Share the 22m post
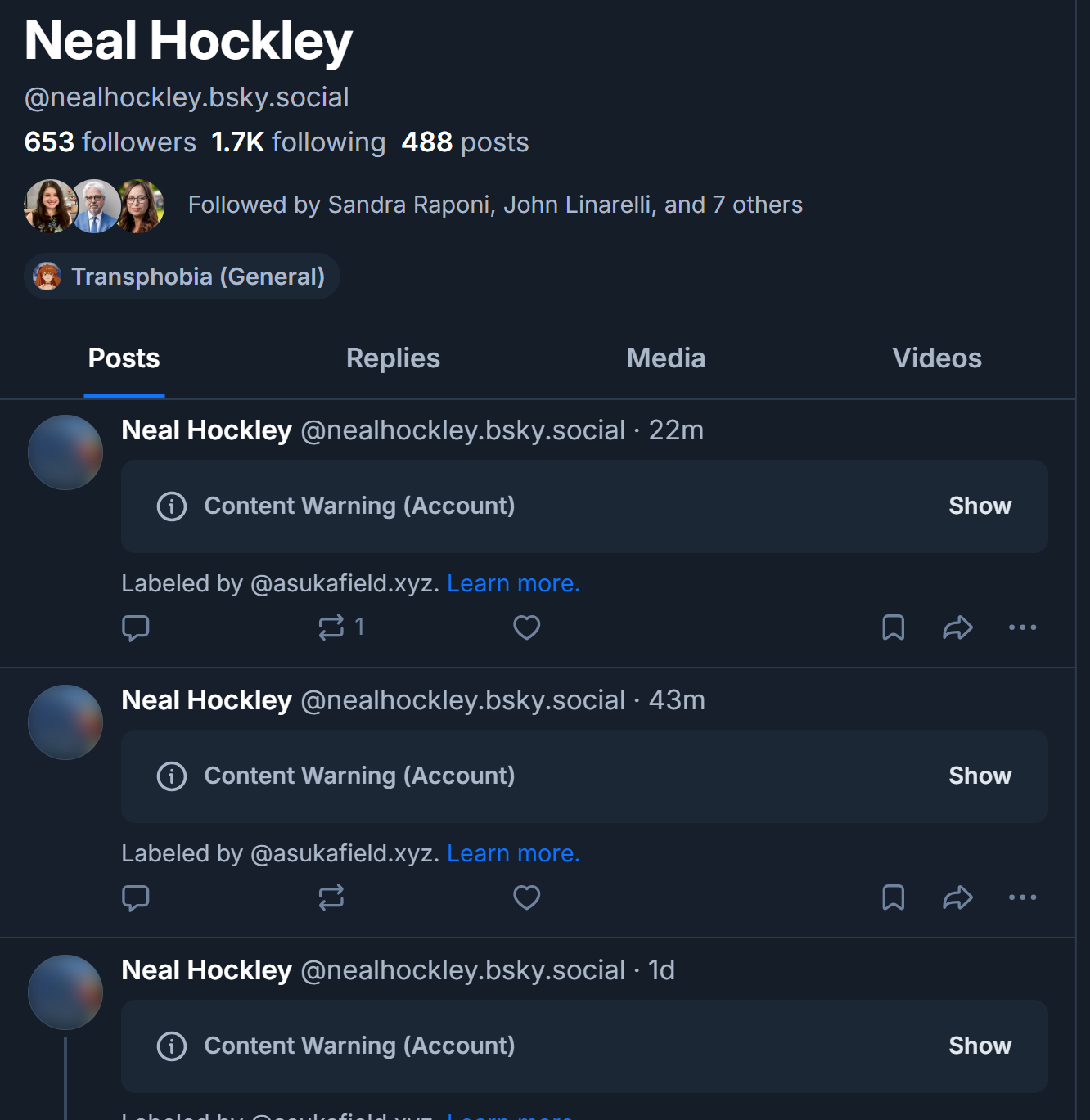Viewport: 1090px width, 1120px height. pos(957,627)
